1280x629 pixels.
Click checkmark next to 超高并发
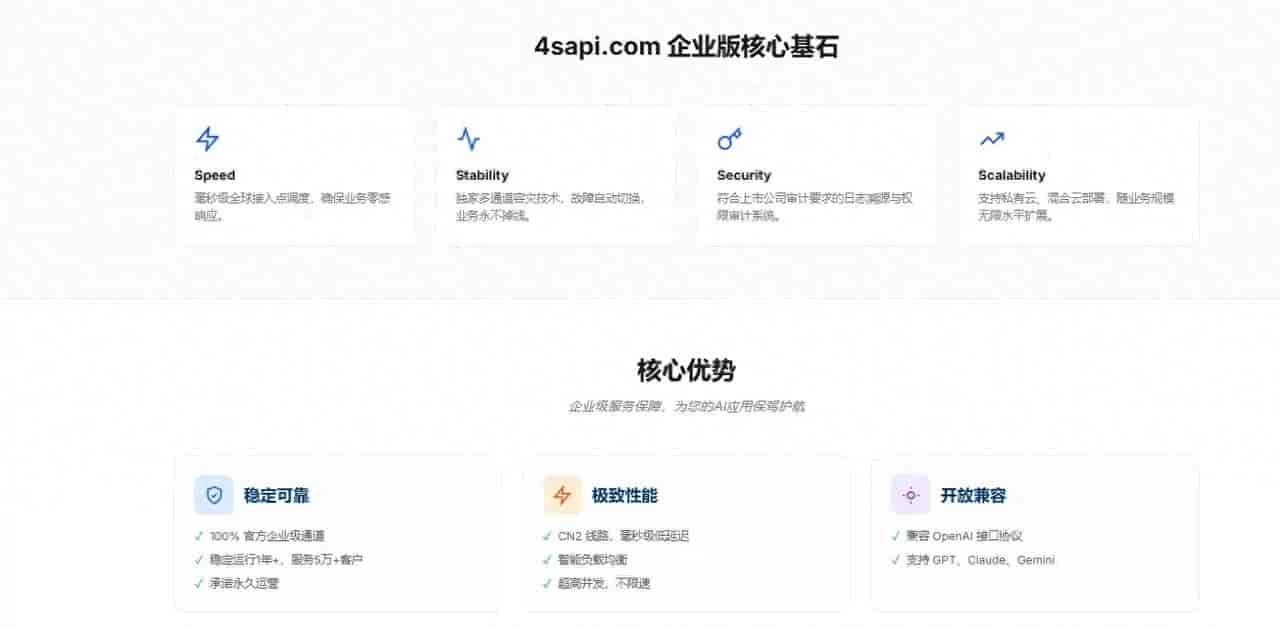coord(547,583)
